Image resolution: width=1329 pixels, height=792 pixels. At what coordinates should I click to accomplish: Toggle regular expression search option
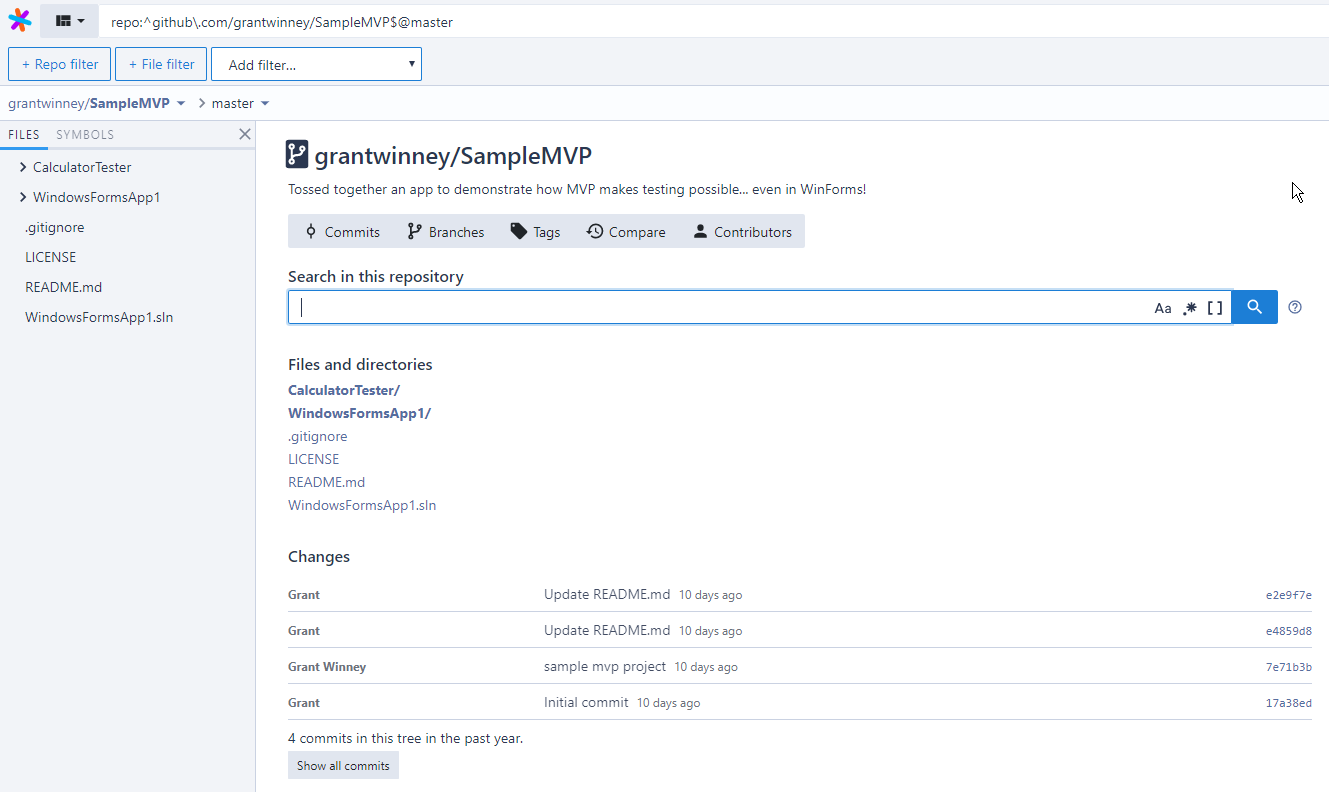point(1189,309)
